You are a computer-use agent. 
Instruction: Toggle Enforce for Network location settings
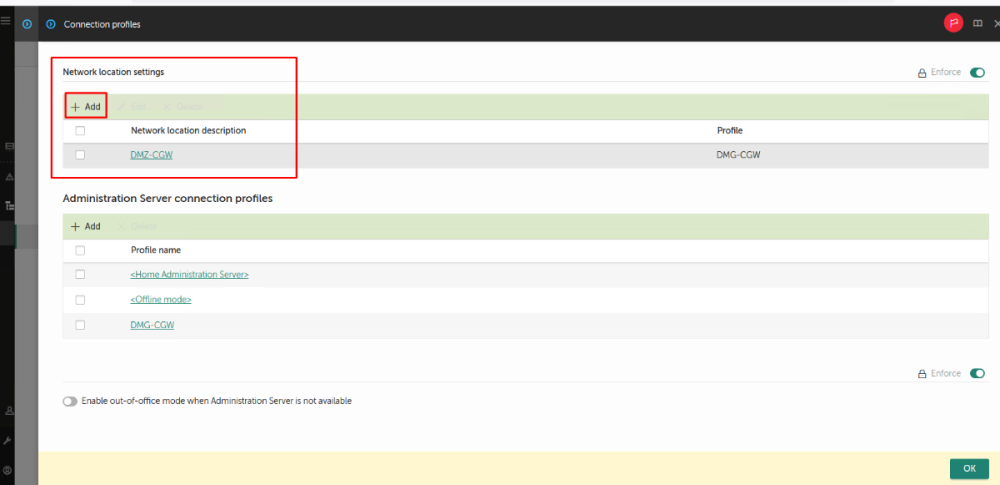click(977, 73)
